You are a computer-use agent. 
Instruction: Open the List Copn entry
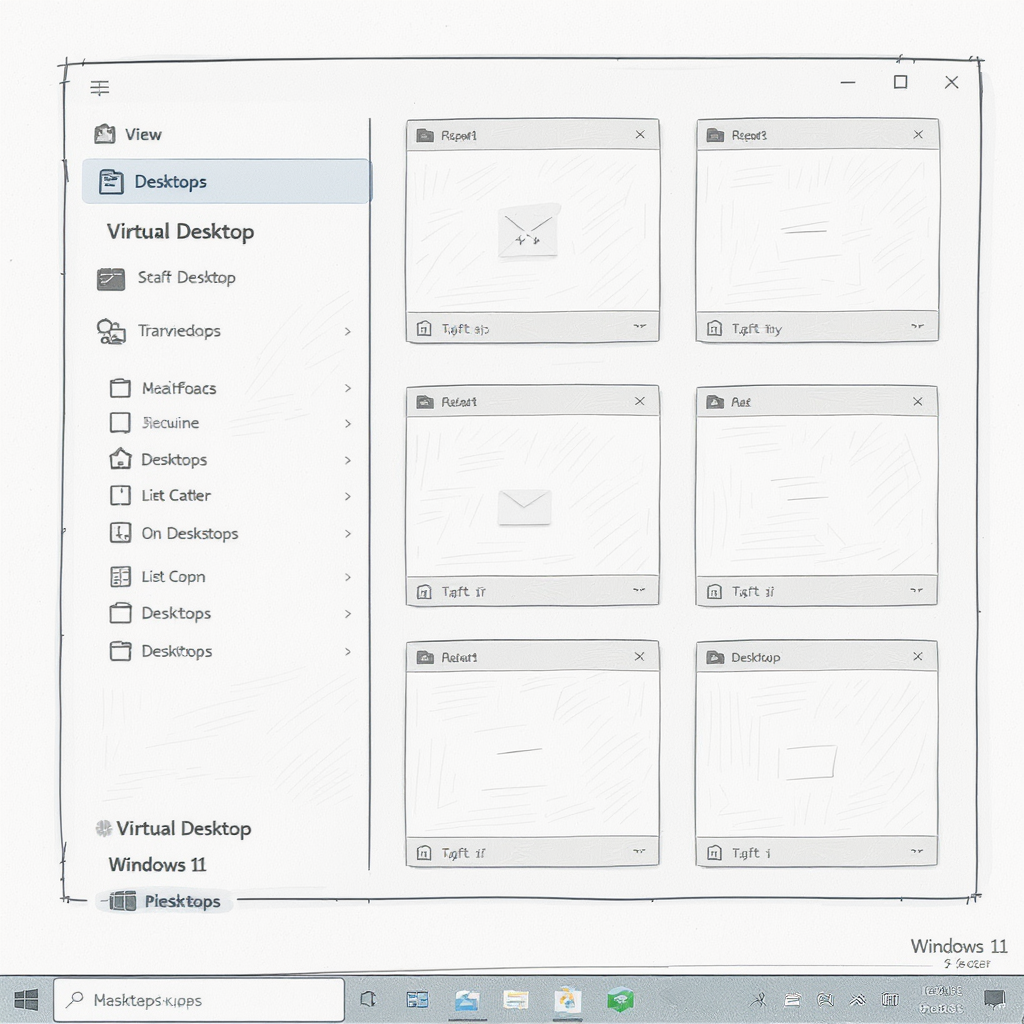(x=173, y=577)
